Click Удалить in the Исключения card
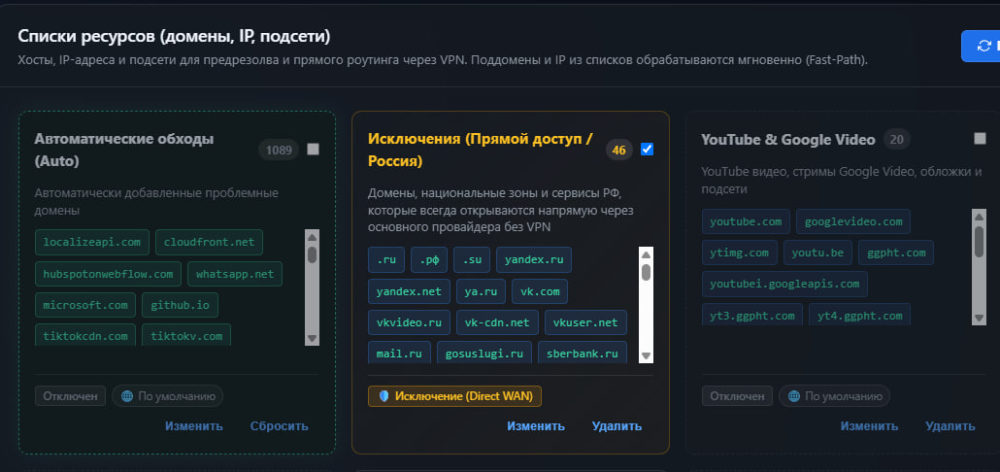The height and width of the screenshot is (472, 1000). click(x=617, y=426)
